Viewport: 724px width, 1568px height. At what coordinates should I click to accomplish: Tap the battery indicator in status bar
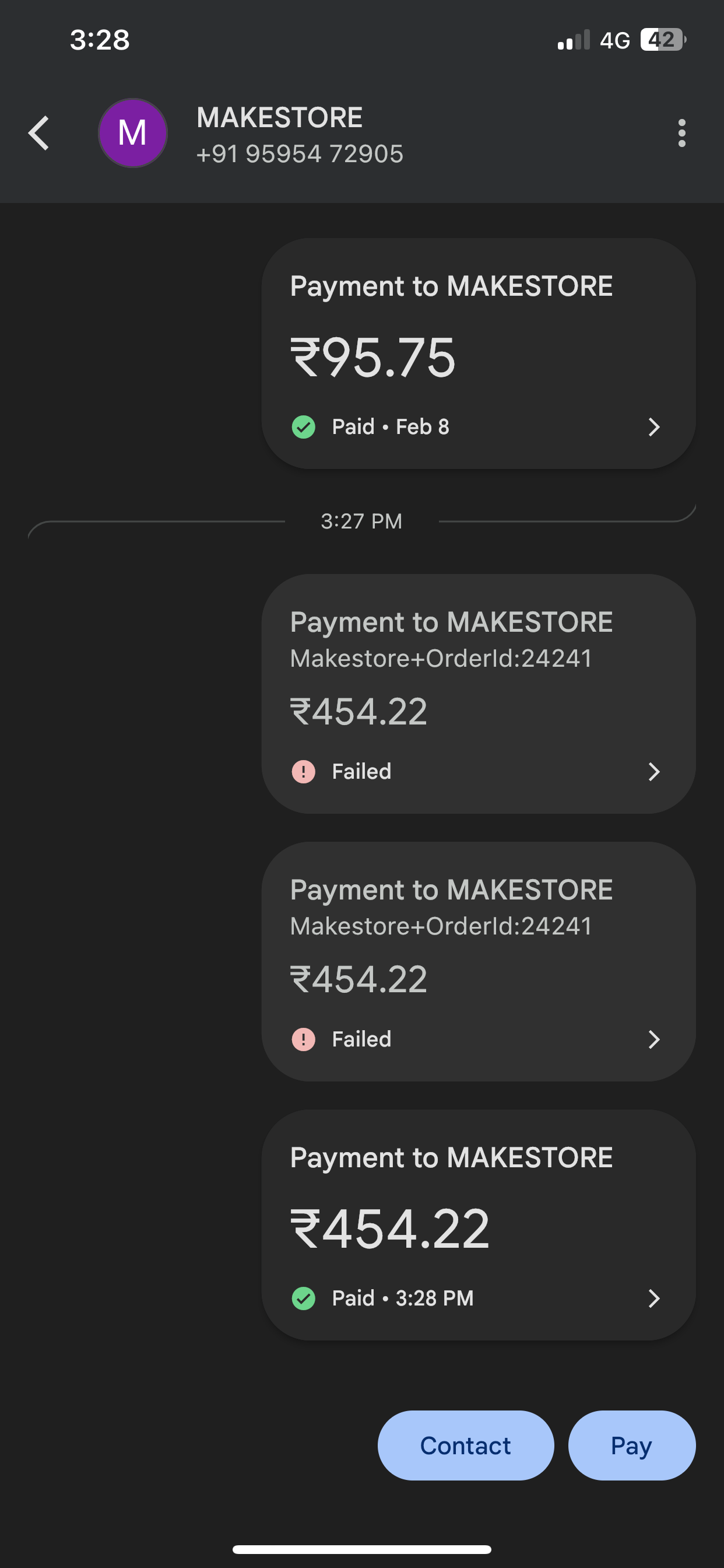pos(662,40)
